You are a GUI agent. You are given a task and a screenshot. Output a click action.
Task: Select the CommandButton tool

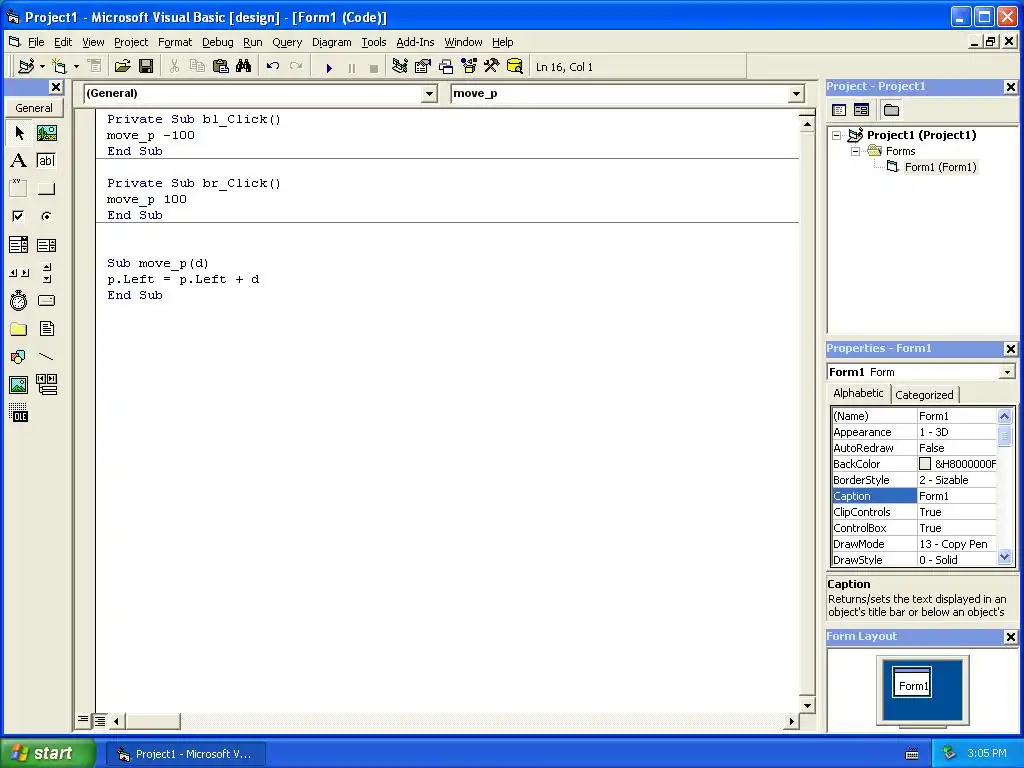tap(46, 189)
